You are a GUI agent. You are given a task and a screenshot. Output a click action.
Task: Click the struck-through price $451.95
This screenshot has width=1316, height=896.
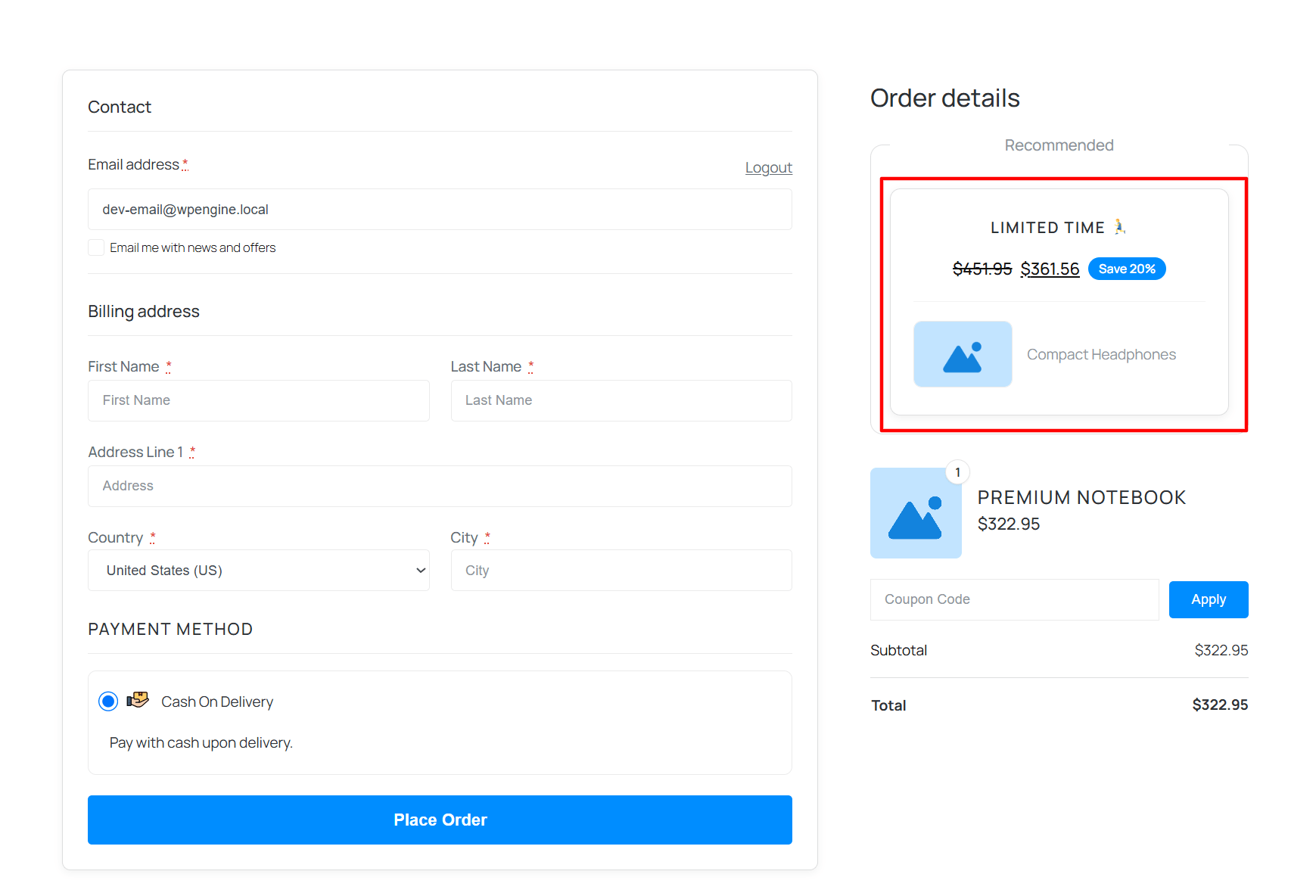(x=982, y=269)
